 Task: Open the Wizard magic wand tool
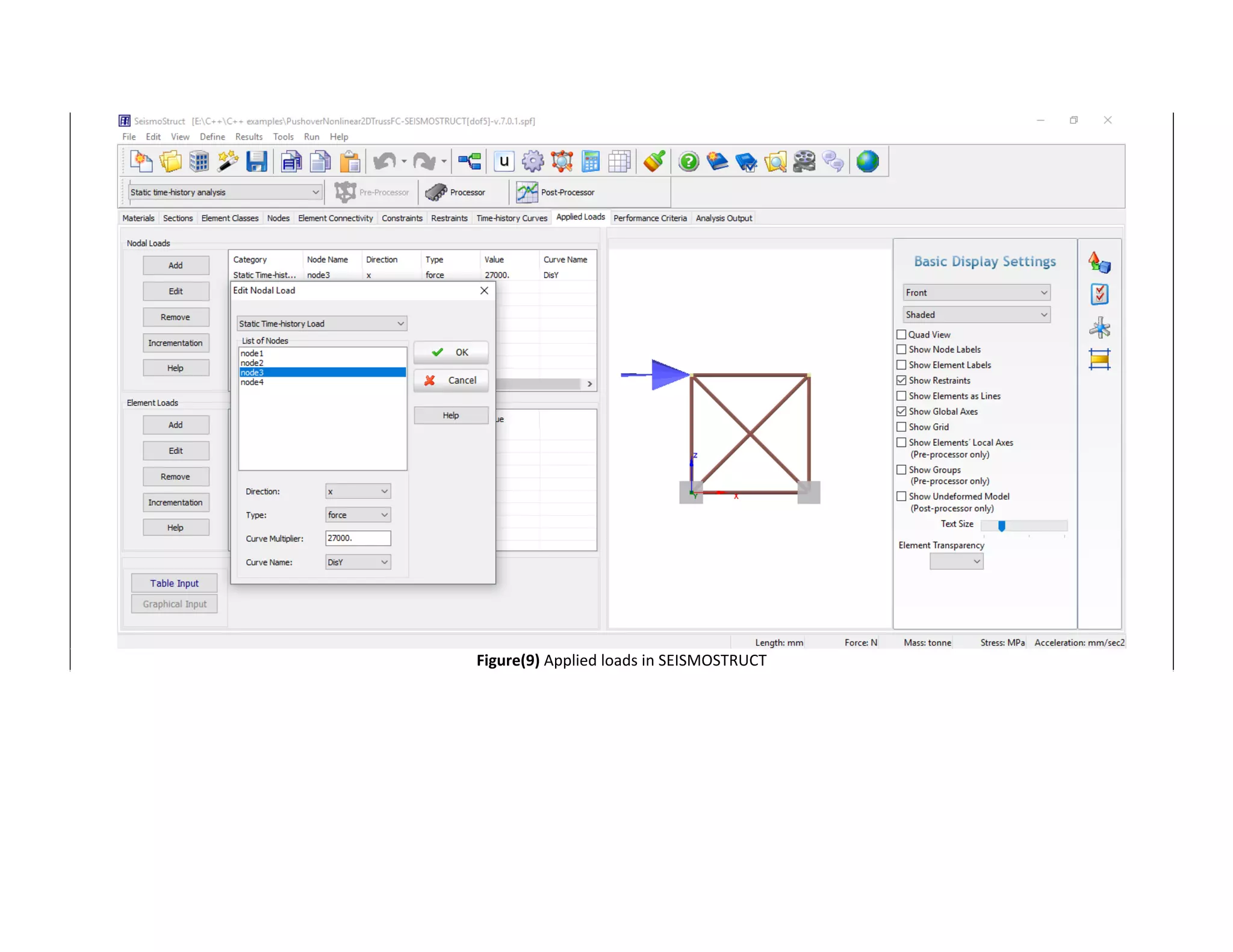click(228, 161)
